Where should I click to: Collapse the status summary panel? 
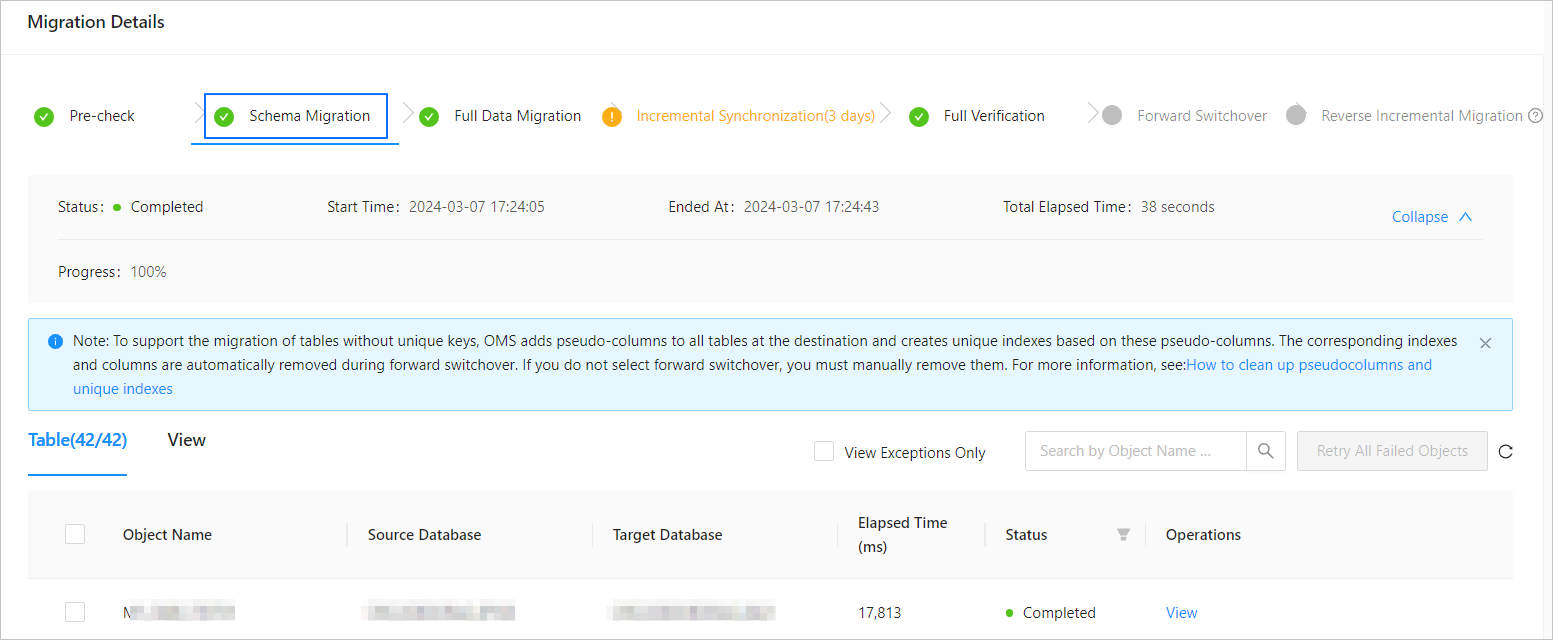[1432, 217]
